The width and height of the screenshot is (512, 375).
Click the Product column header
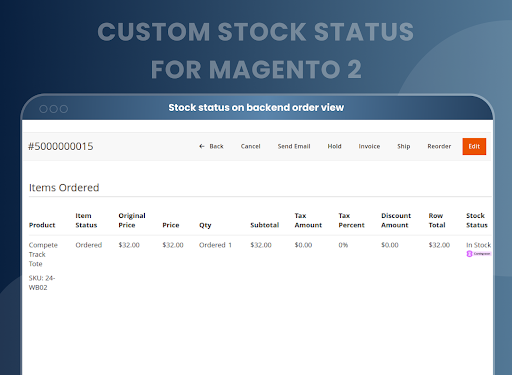(x=42, y=225)
